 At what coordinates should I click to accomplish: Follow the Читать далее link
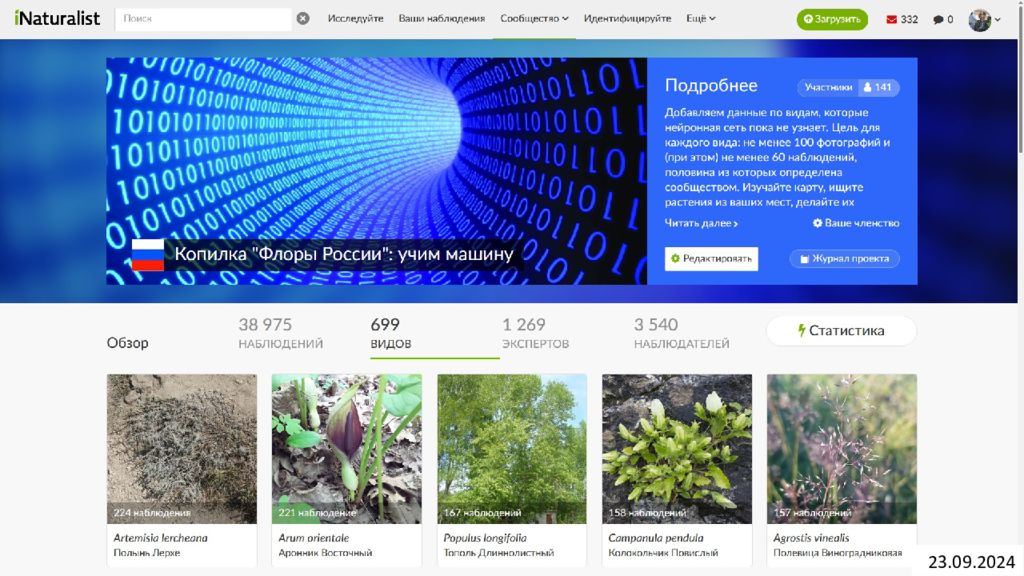pos(701,223)
